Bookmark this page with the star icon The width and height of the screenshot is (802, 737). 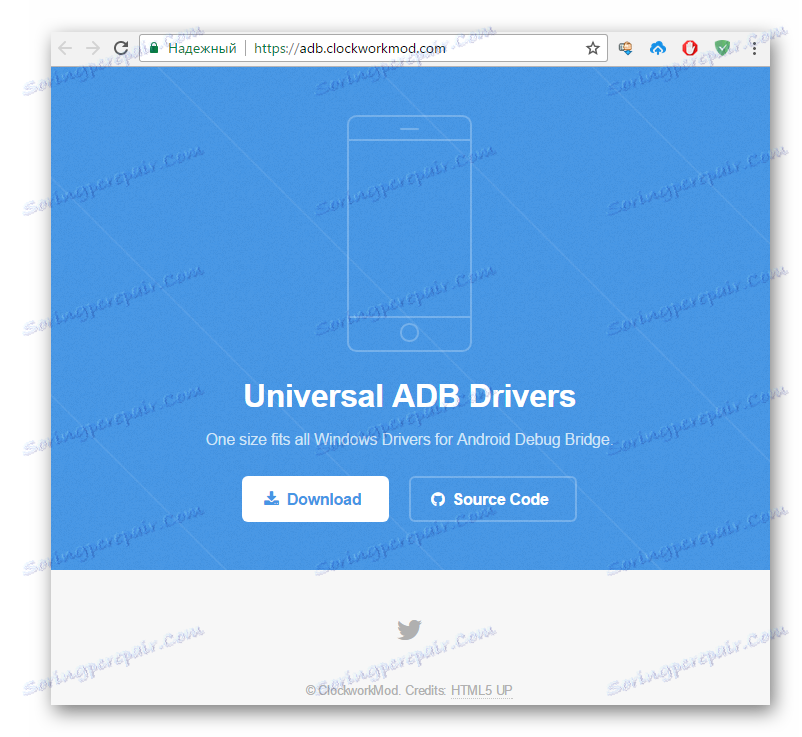592,48
